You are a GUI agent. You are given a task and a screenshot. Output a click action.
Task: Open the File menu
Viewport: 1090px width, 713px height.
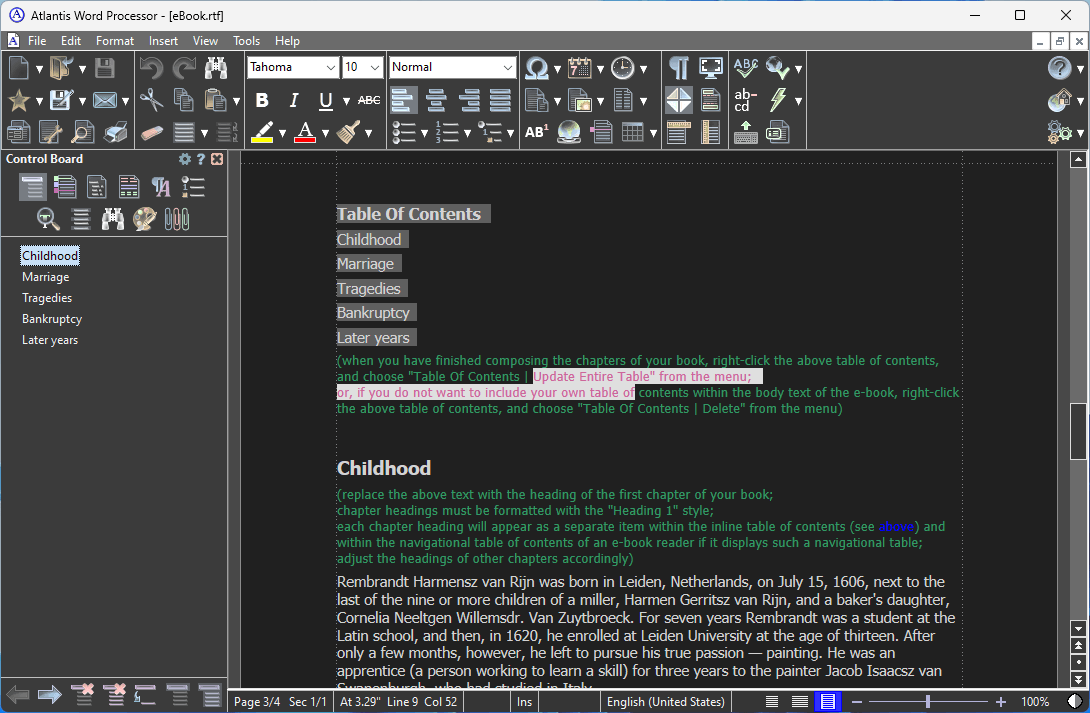37,41
